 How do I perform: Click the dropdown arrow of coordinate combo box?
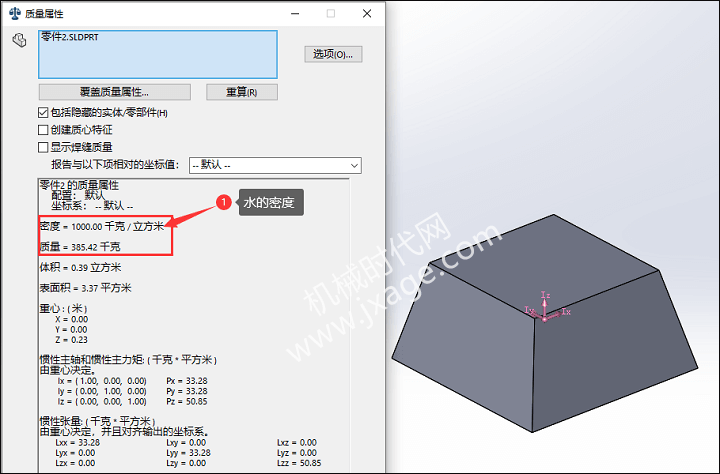pyautogui.click(x=354, y=165)
